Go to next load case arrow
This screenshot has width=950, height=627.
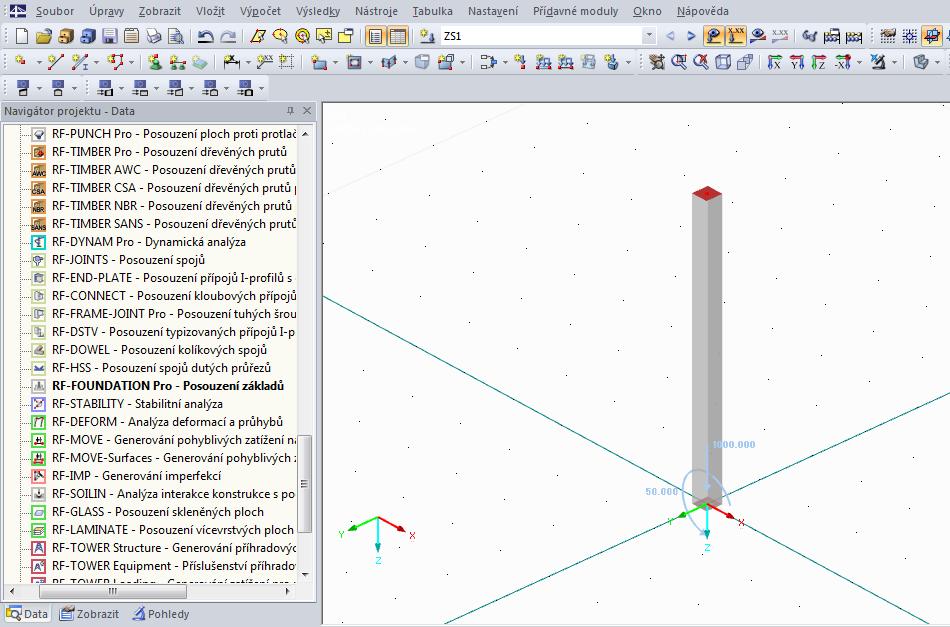point(691,36)
